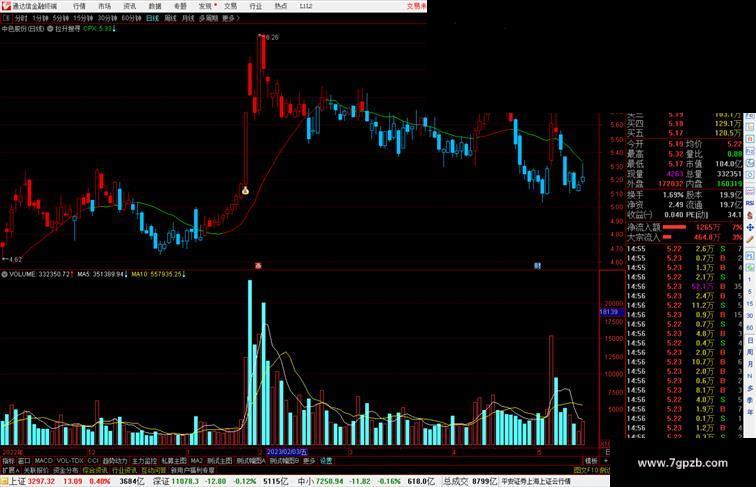
Task: Click the 通达信 app logo icon
Action: pos(5,6)
